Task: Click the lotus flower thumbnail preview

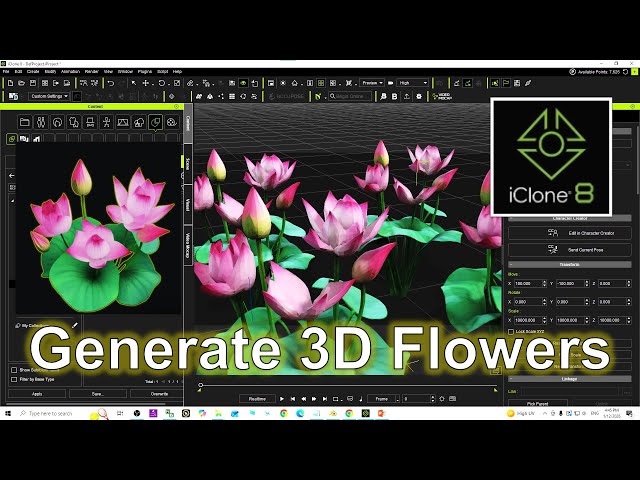Action: tap(98, 229)
